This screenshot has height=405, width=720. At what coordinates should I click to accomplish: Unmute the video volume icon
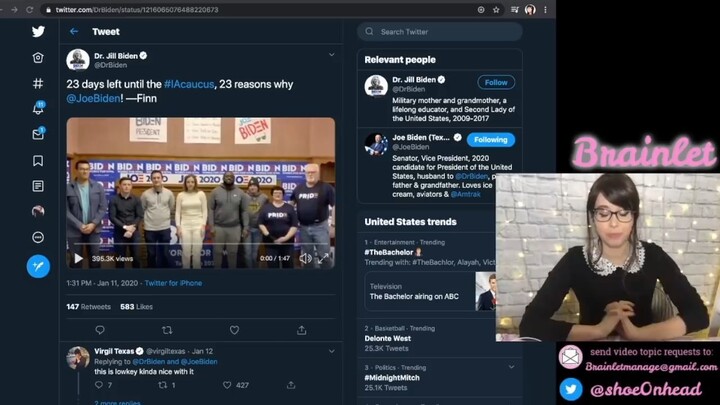click(x=305, y=259)
